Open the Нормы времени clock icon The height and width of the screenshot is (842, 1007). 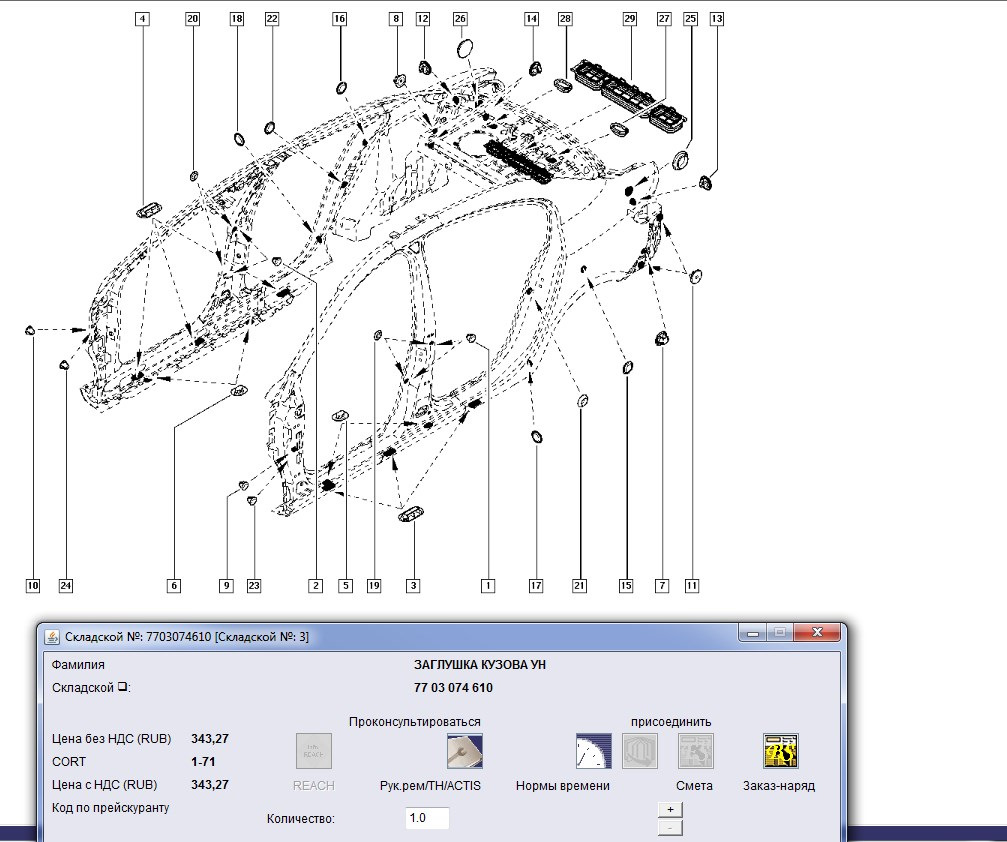(x=593, y=751)
